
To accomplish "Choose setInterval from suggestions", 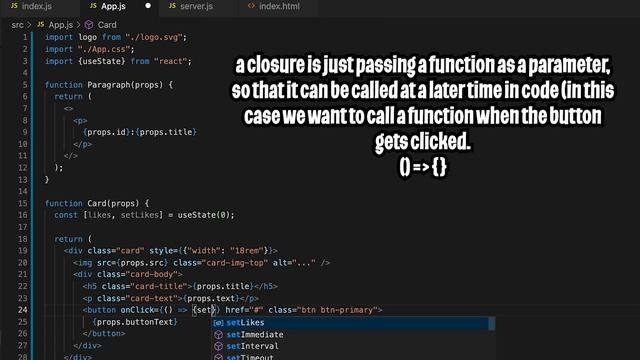I will click(353, 346).
